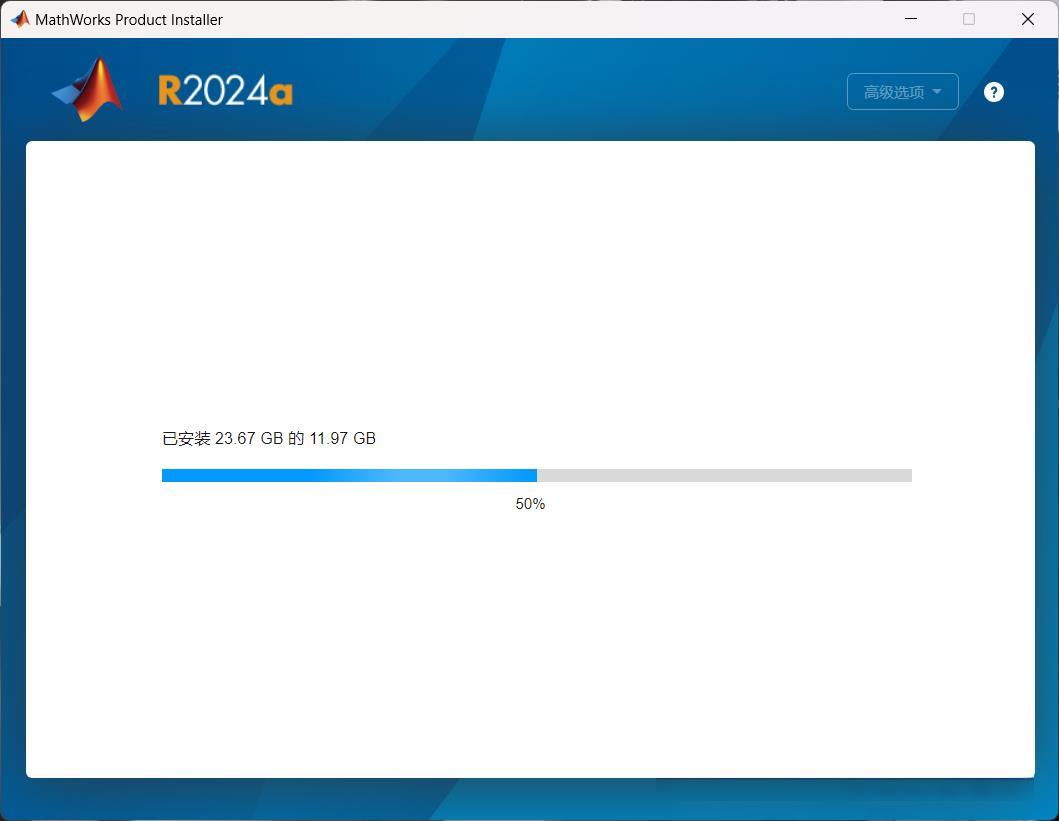
Task: Click the 11.97 GB installed size value
Action: pos(342,438)
